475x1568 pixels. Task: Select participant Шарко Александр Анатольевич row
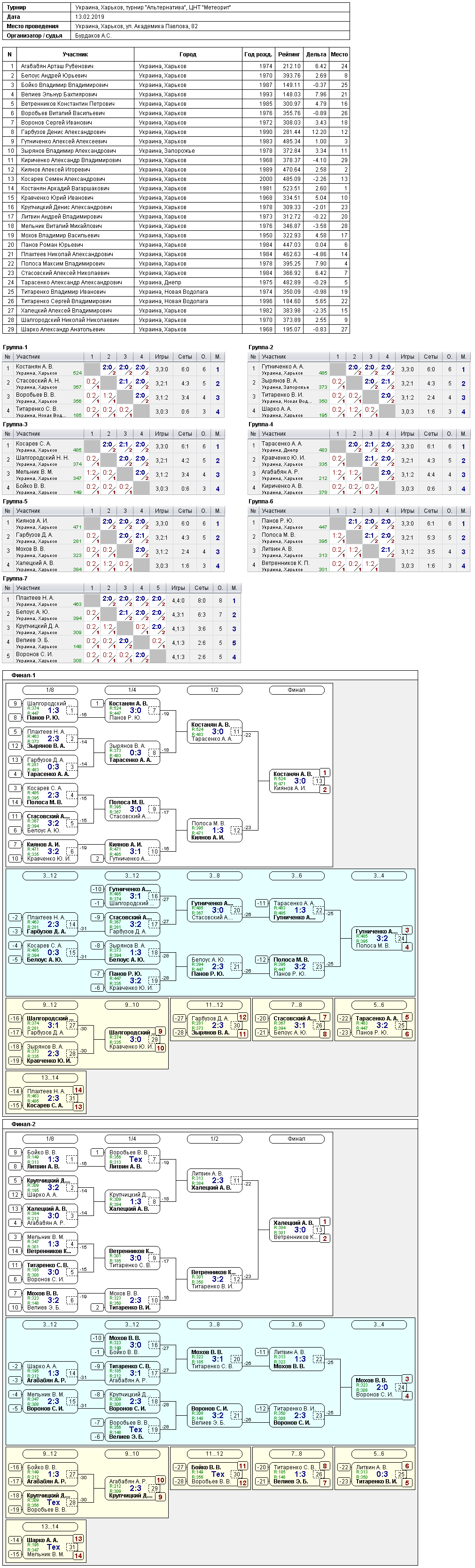pyautogui.click(x=176, y=329)
